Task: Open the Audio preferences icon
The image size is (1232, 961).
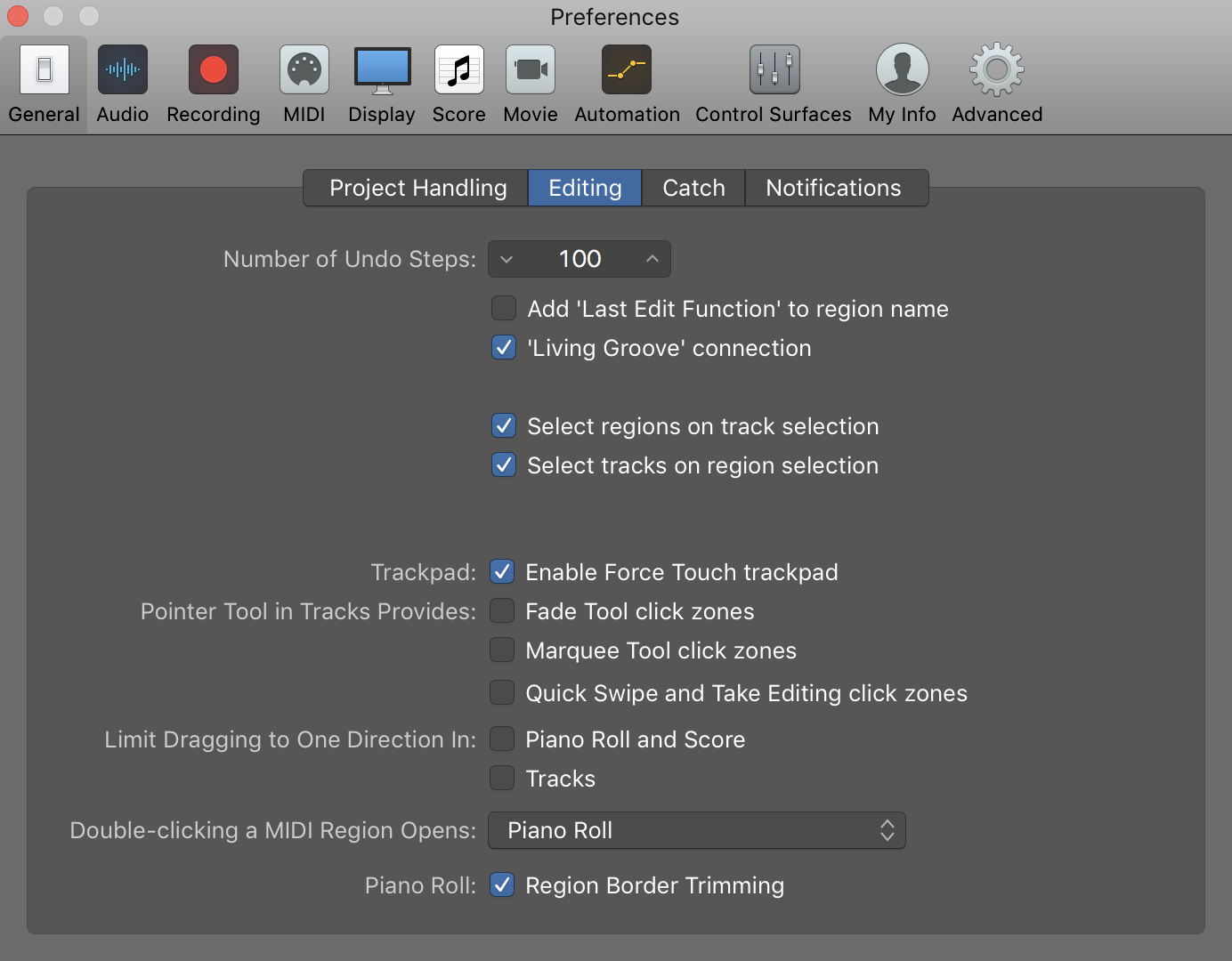Action: 122,80
